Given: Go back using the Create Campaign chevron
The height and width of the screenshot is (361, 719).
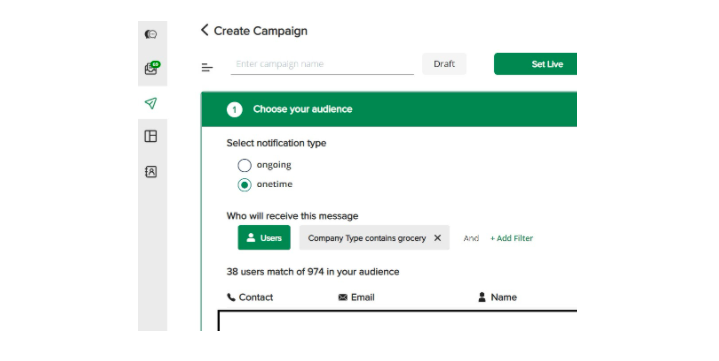Looking at the screenshot, I should pyautogui.click(x=205, y=30).
